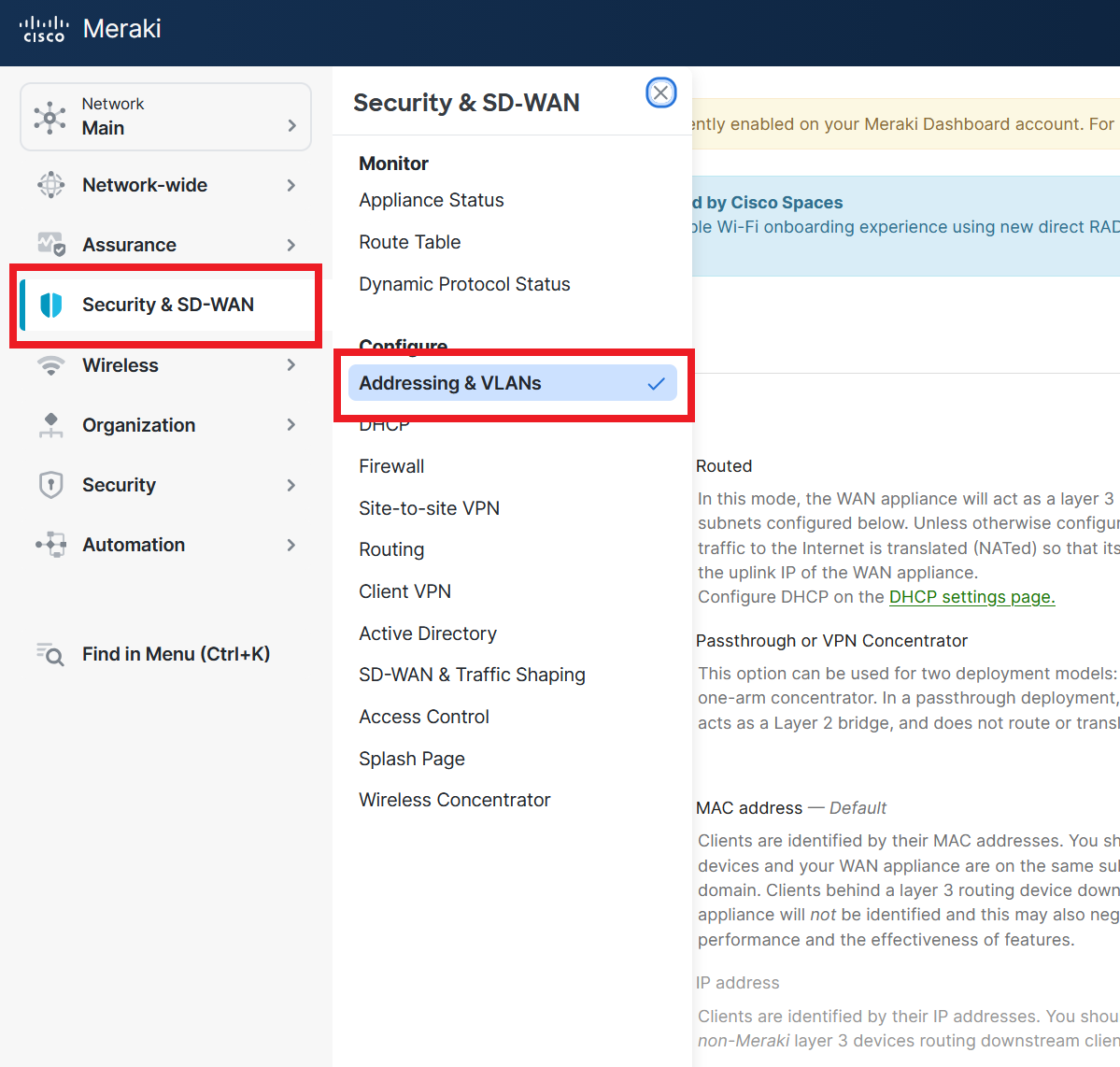Select MAC address client tracking
Screen dimensions: 1120x1067
749,807
